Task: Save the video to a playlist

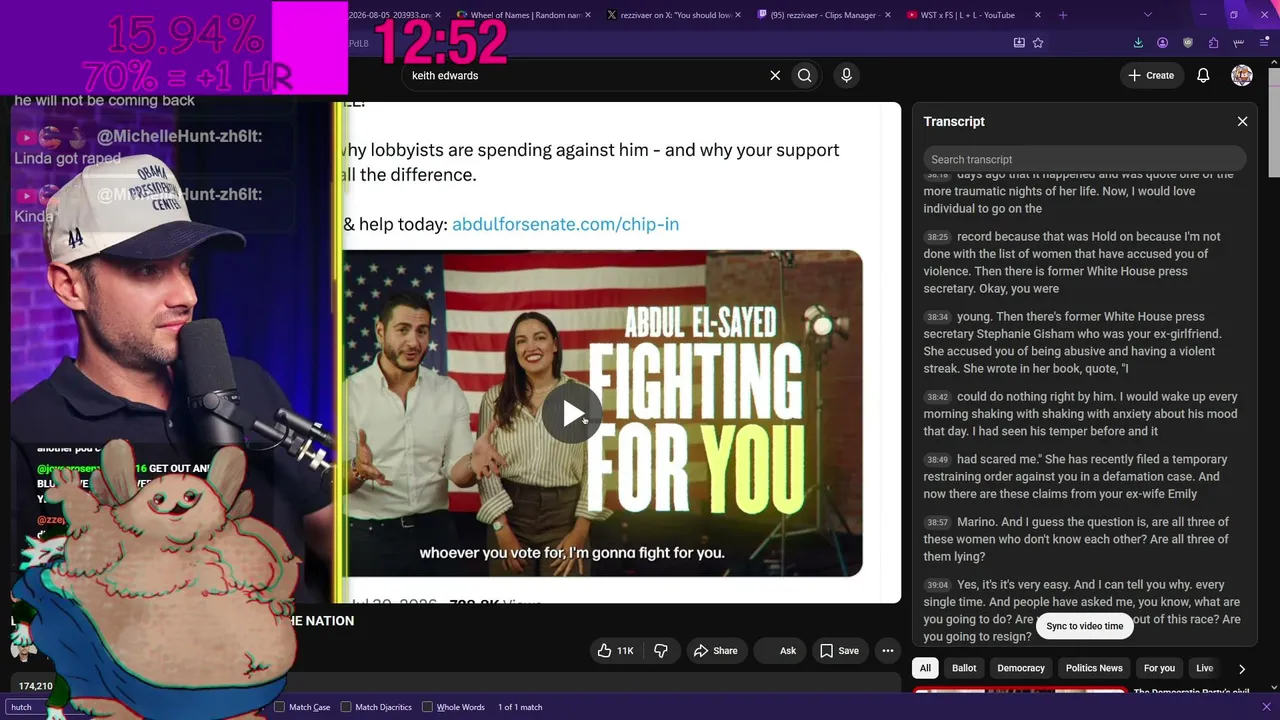Action: (839, 651)
